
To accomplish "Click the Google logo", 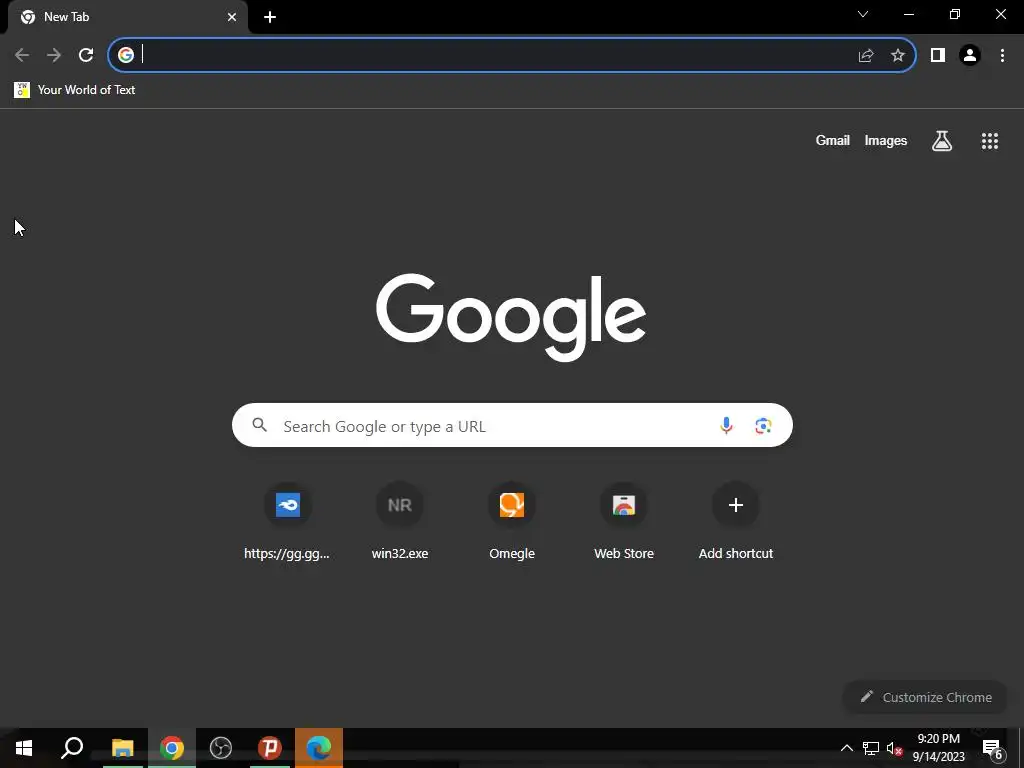I will coord(511,317).
